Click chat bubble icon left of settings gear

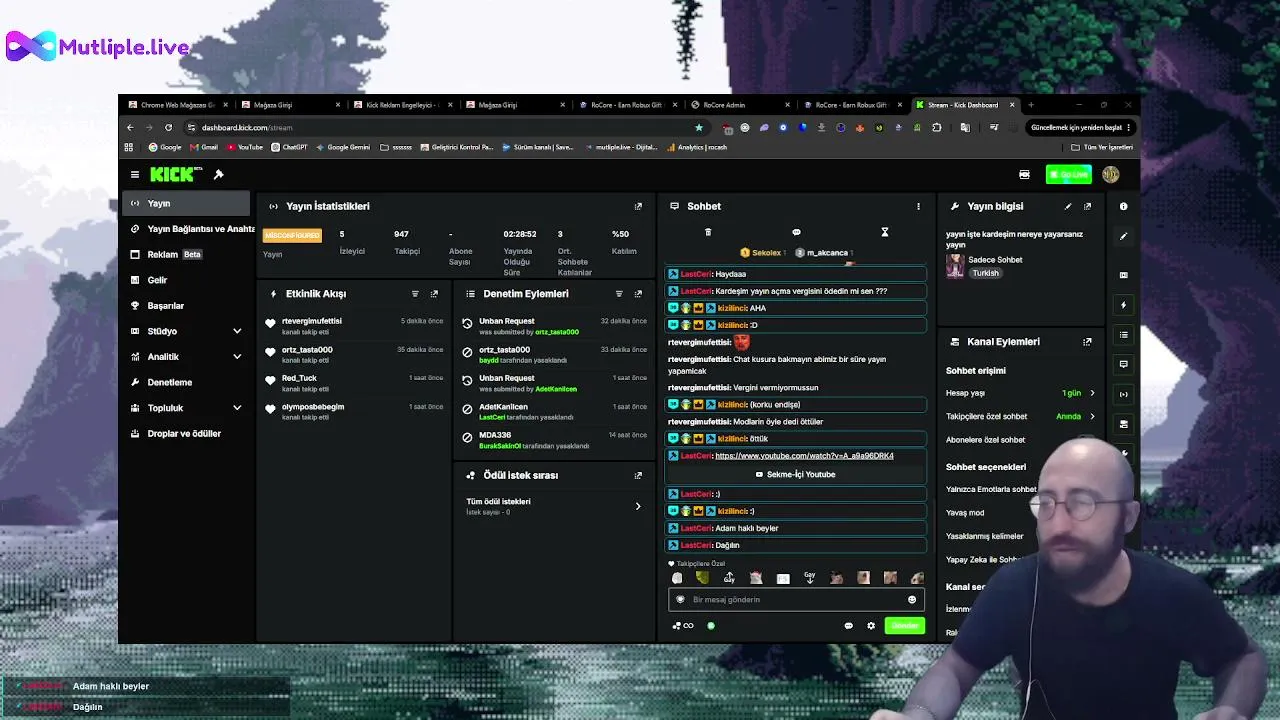[849, 626]
